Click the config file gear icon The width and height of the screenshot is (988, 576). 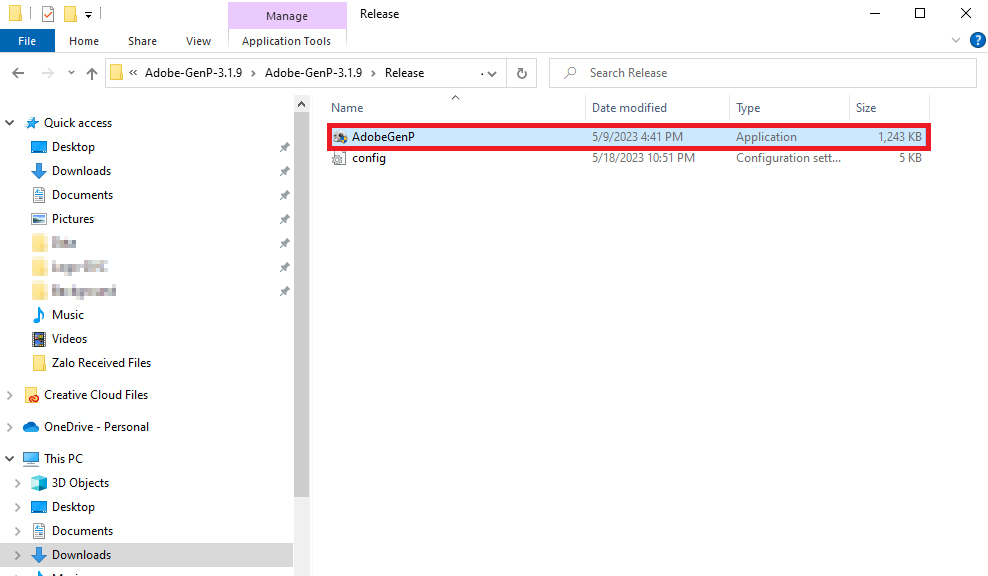tap(339, 158)
